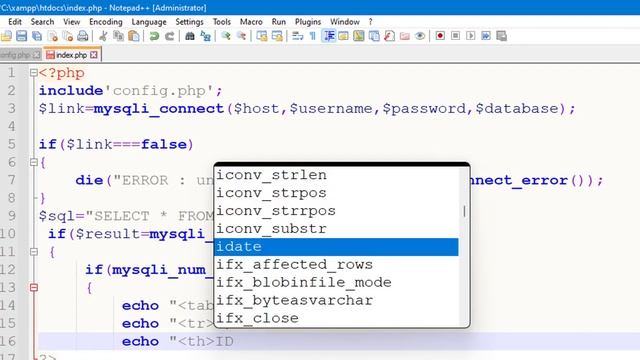This screenshot has height=360, width=640.
Task: Open the Language menu
Action: [149, 22]
